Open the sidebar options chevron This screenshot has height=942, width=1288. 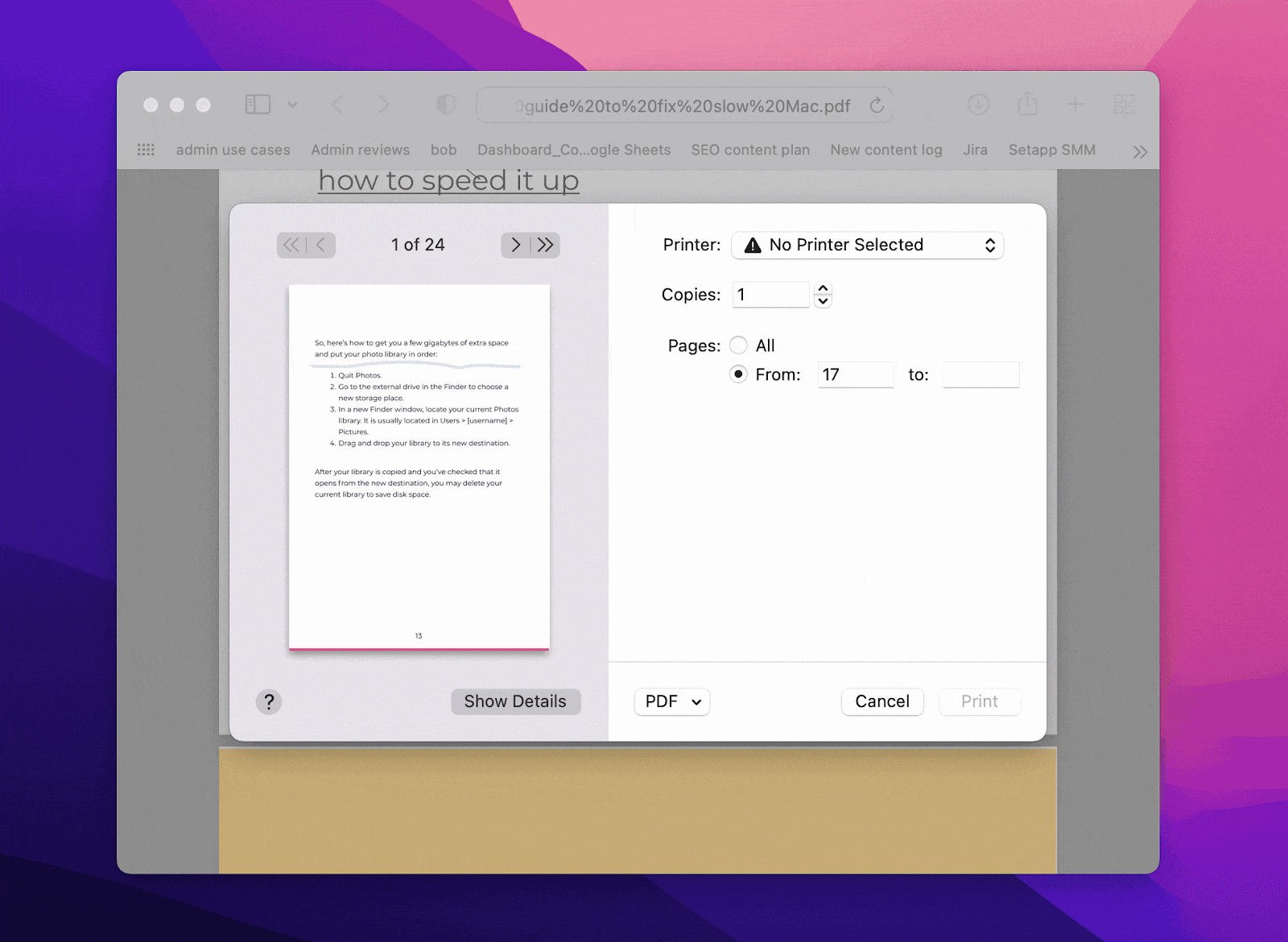tap(292, 105)
